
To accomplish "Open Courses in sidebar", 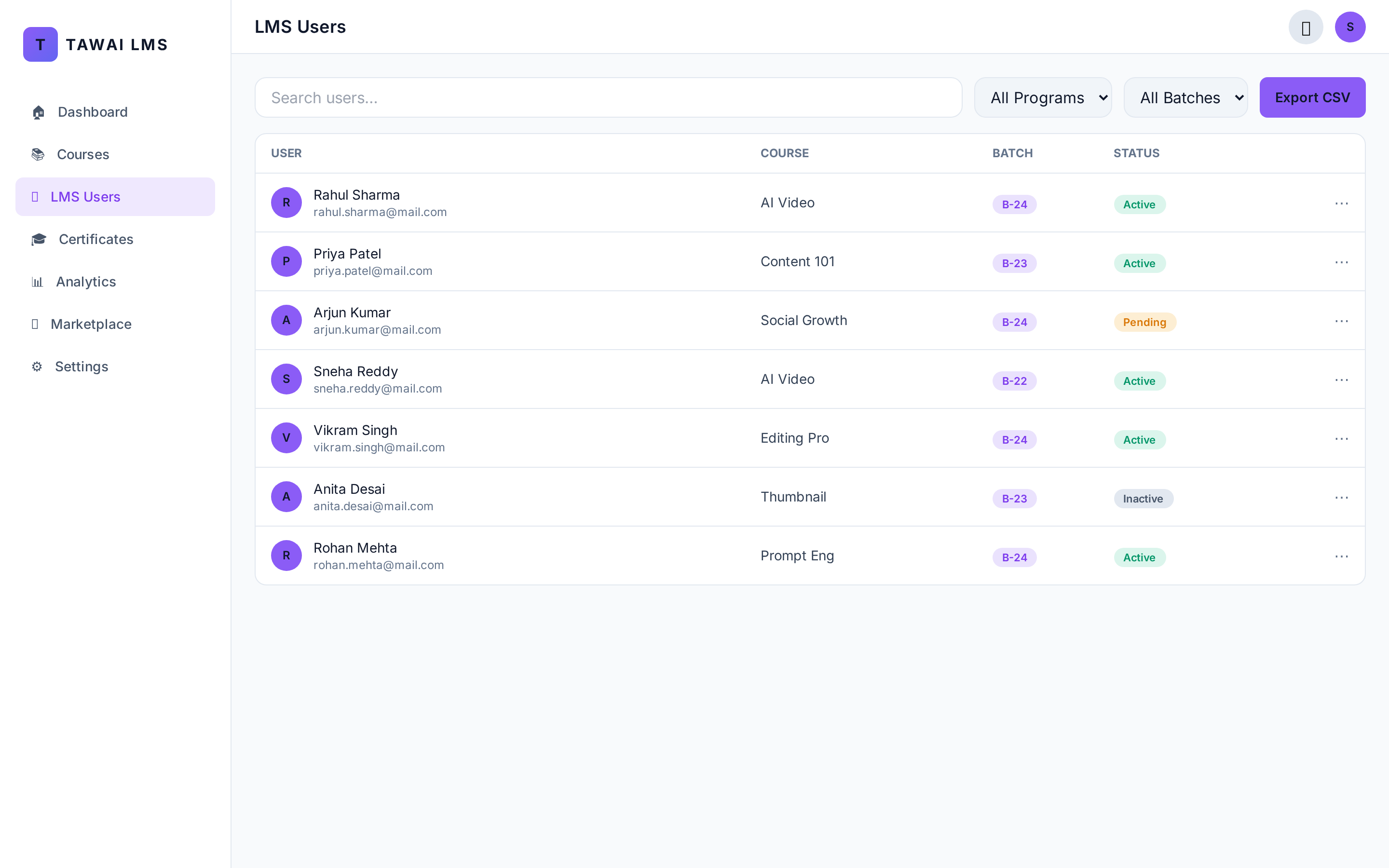I will (x=115, y=154).
